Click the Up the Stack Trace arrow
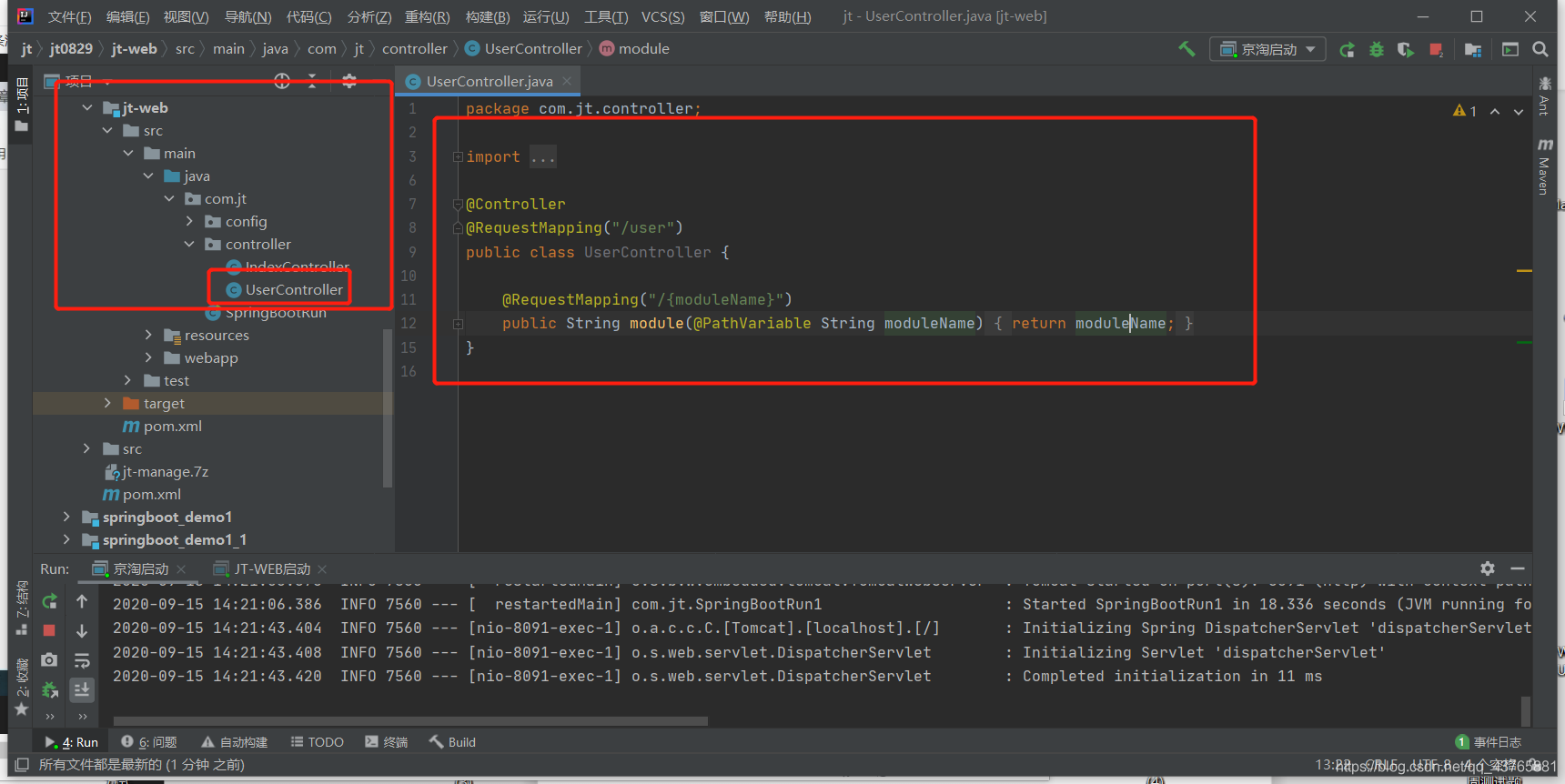This screenshot has width=1565, height=784. [x=82, y=601]
